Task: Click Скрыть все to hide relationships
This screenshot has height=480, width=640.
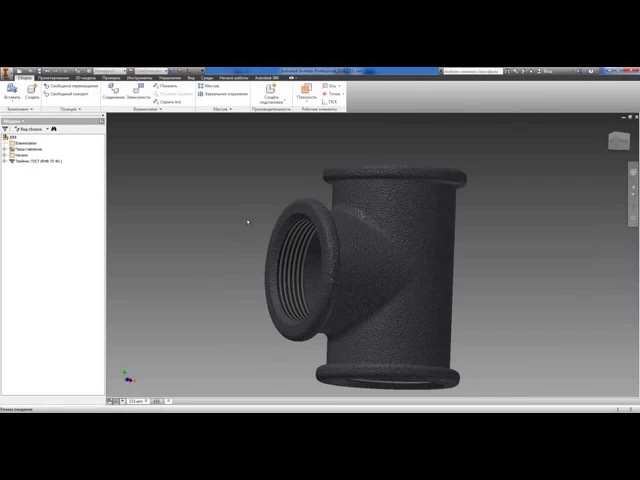Action: click(168, 102)
